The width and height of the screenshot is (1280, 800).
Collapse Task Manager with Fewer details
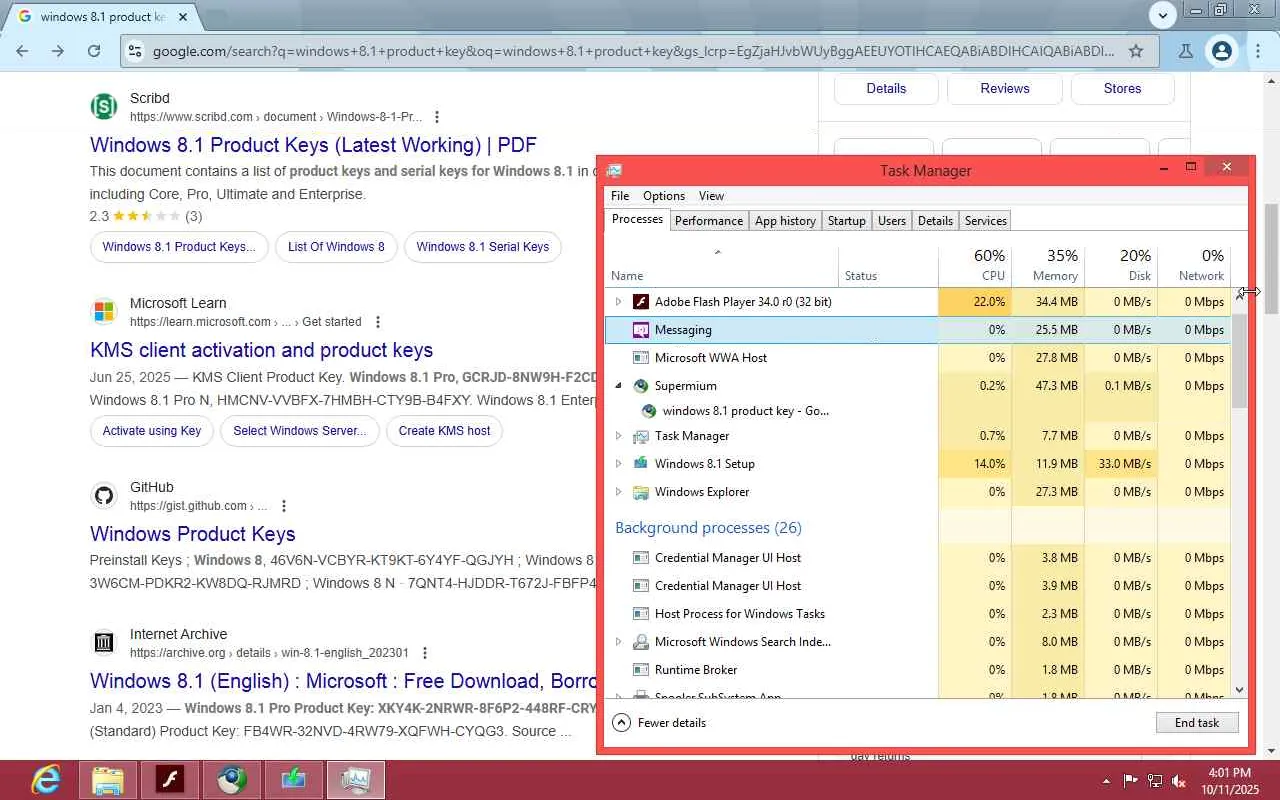coord(659,722)
